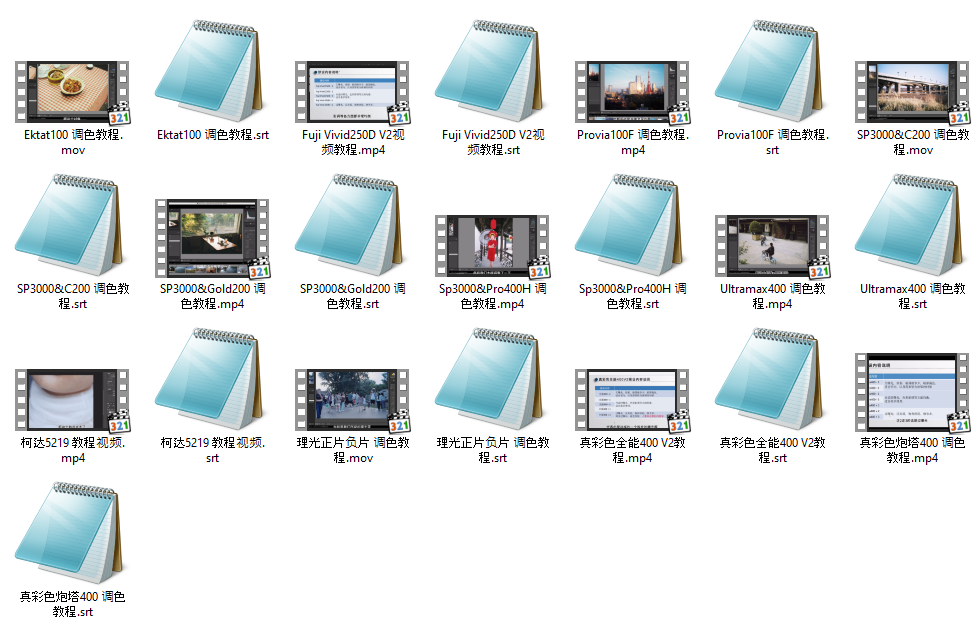This screenshot has width=980, height=626.
Task: Select the Sp3000&Pro400H 调色教程.srt file icon
Action: (x=632, y=228)
